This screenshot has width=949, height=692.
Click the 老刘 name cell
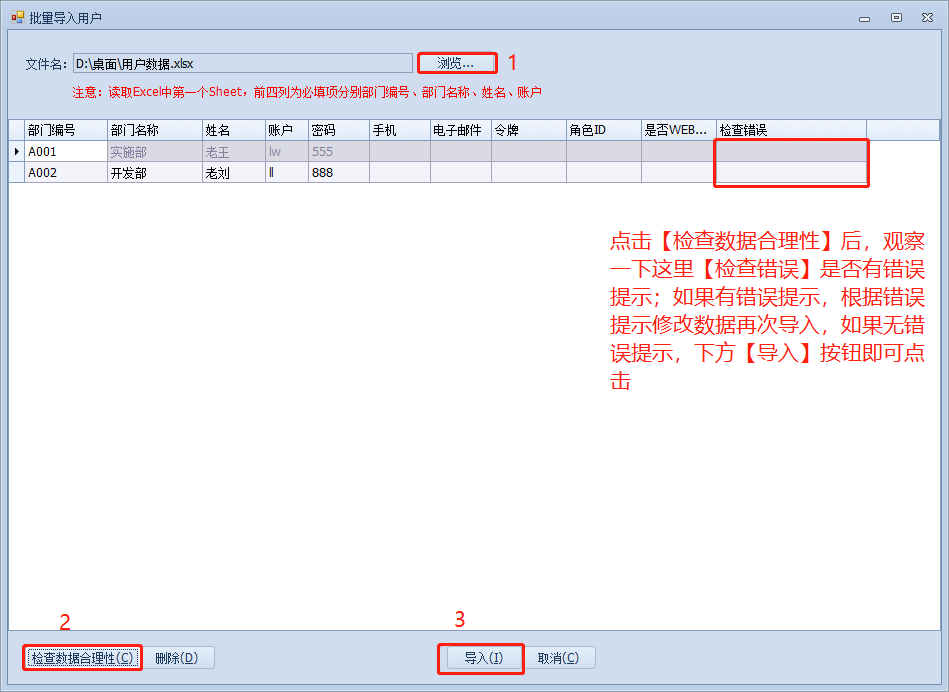click(x=233, y=172)
